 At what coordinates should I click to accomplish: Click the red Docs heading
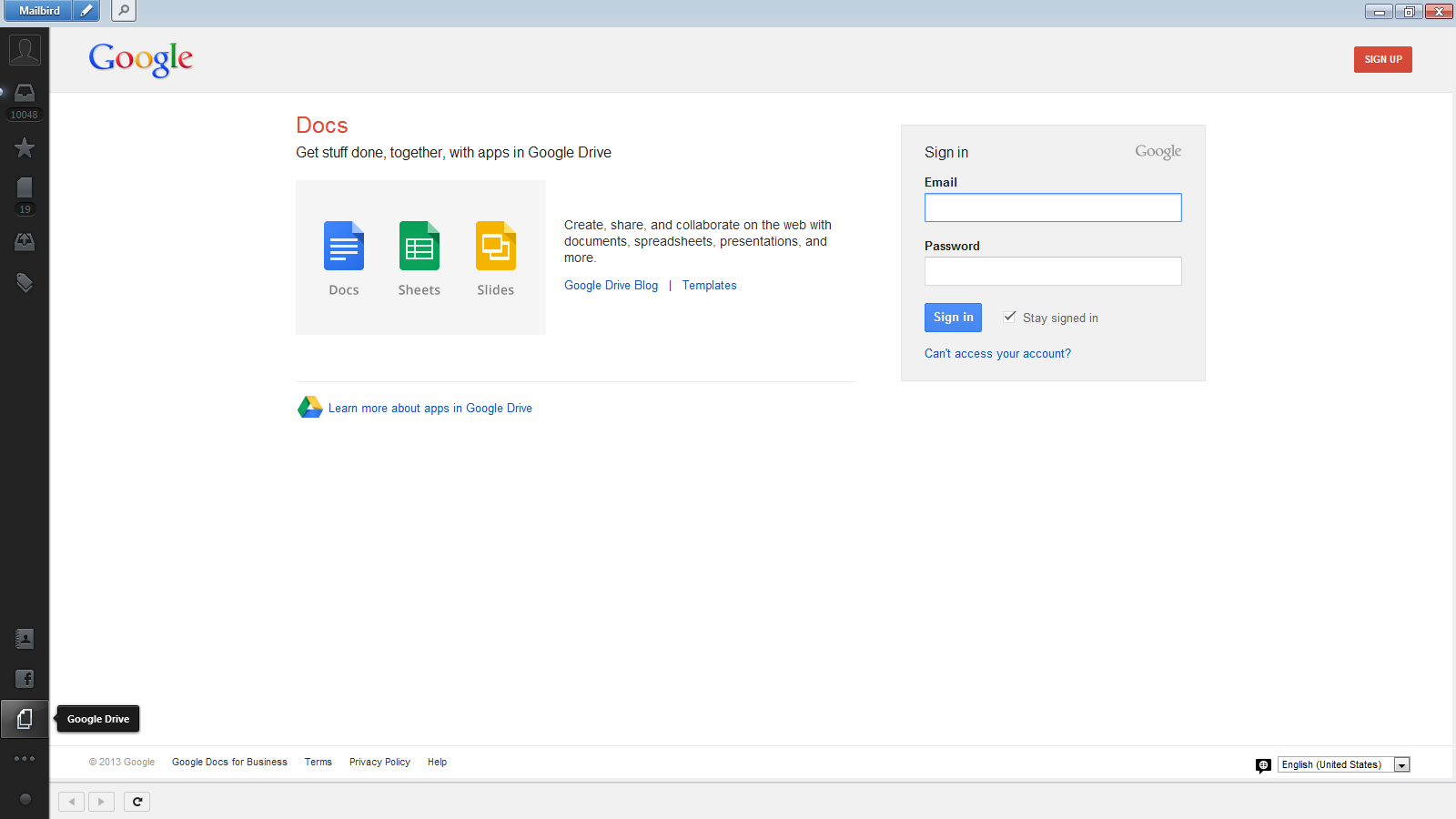click(x=322, y=126)
